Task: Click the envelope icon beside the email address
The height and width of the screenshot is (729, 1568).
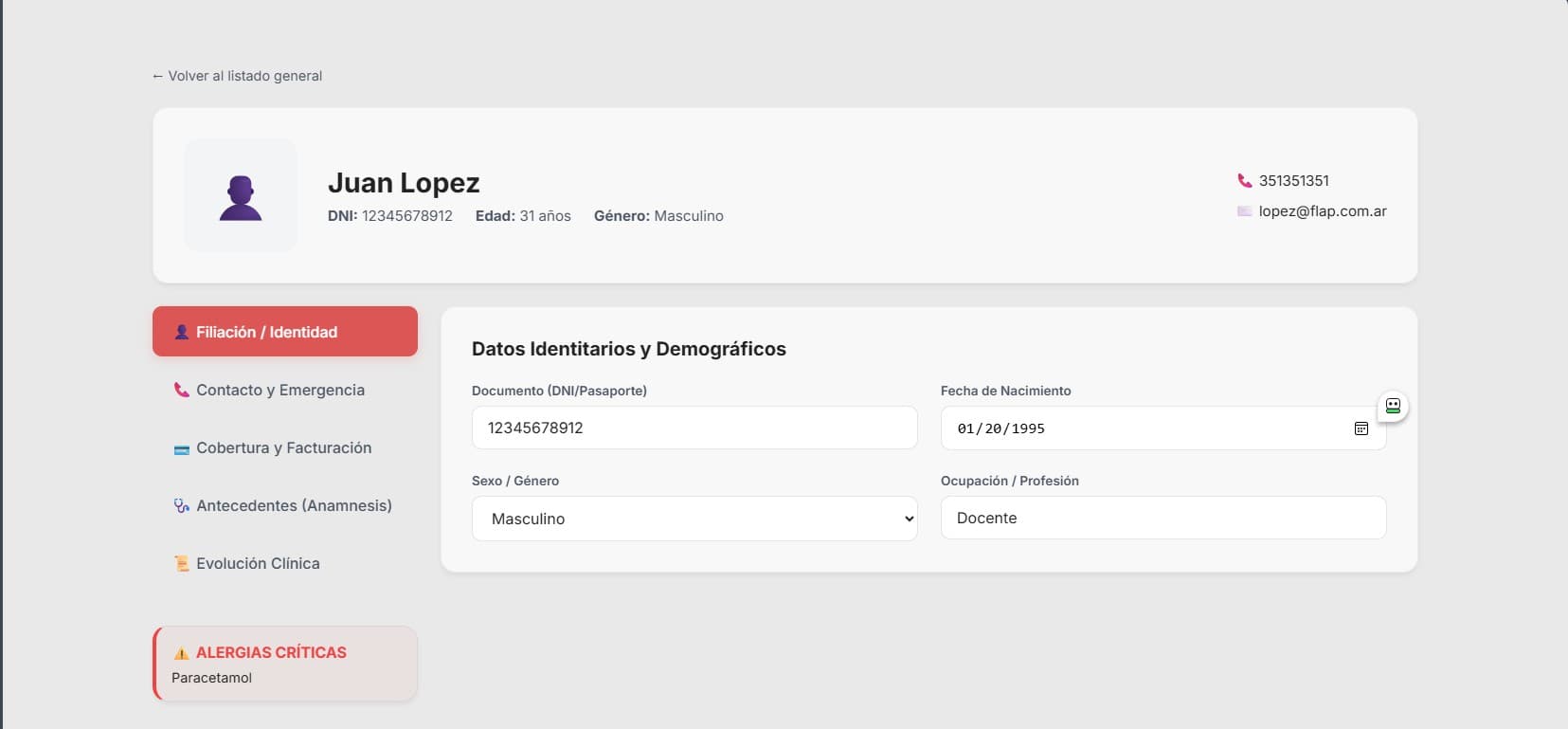Action: click(x=1244, y=211)
